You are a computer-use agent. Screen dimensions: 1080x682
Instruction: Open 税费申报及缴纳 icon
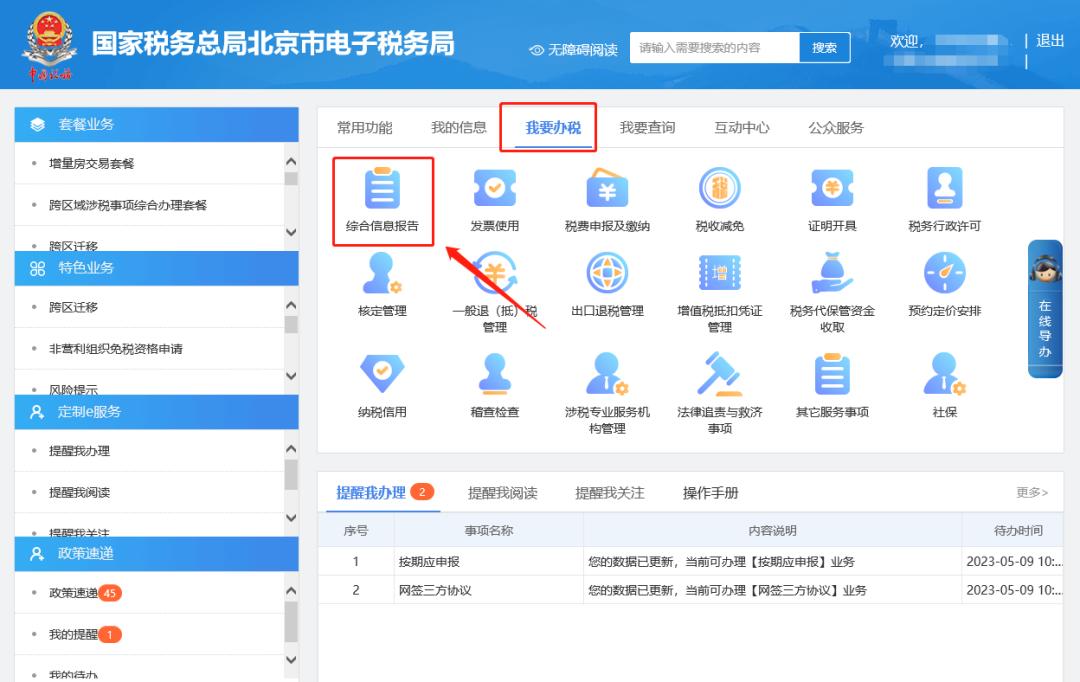(607, 190)
